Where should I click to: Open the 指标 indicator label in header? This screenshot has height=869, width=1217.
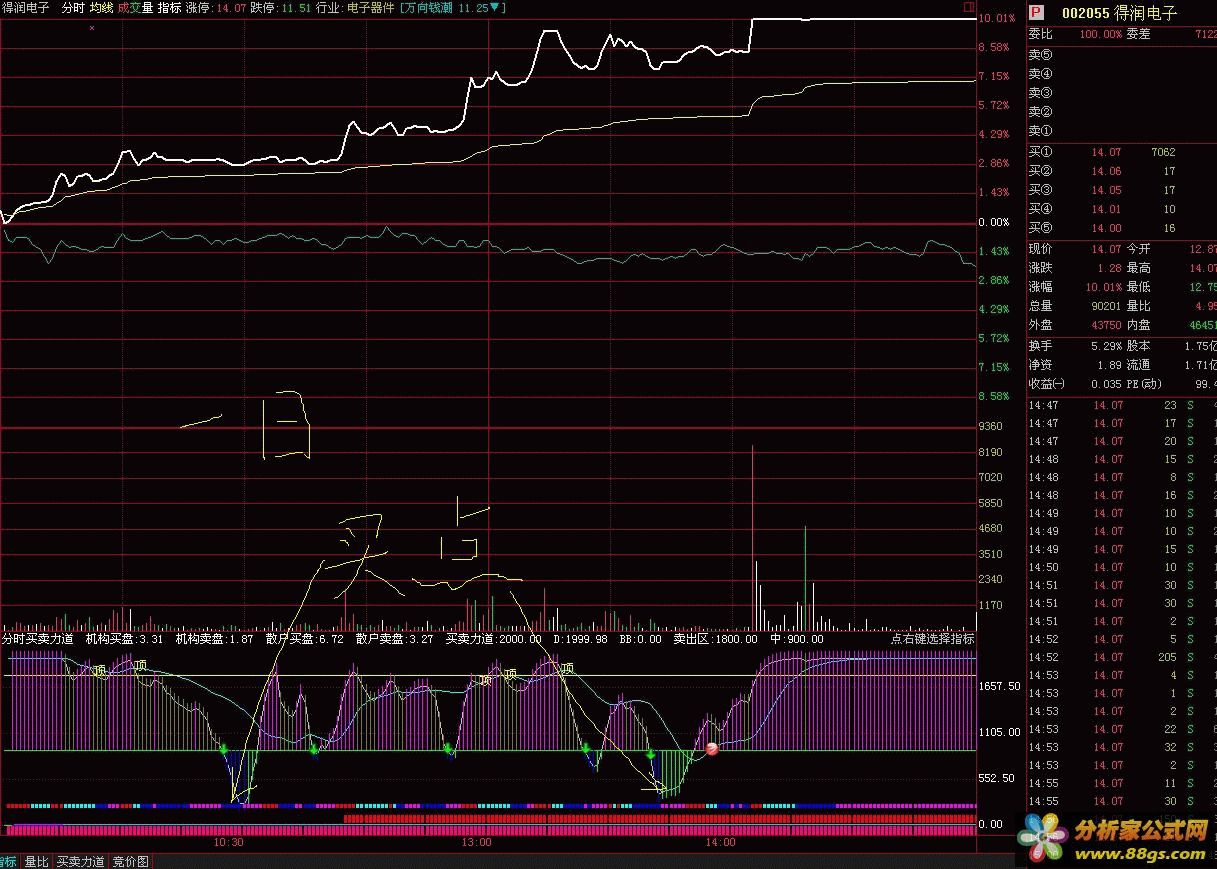coord(169,7)
